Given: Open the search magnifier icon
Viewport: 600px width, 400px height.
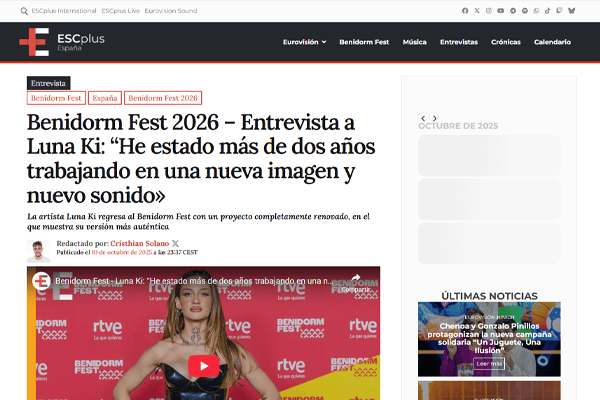Looking at the screenshot, I should (24, 11).
